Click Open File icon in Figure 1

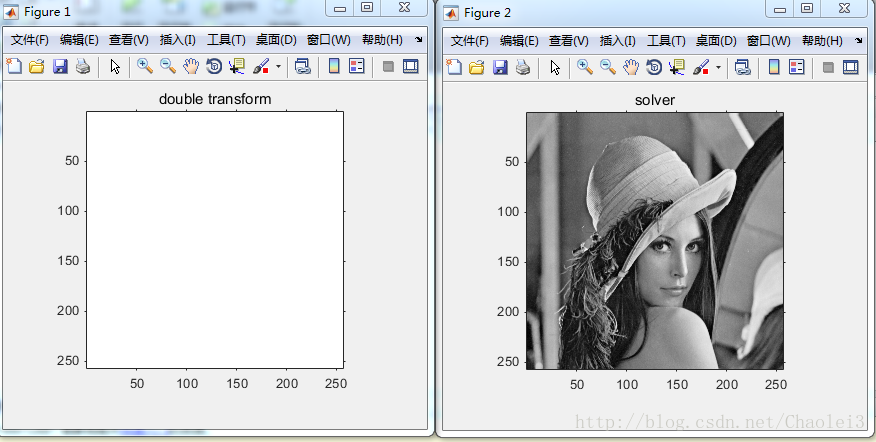click(x=36, y=67)
